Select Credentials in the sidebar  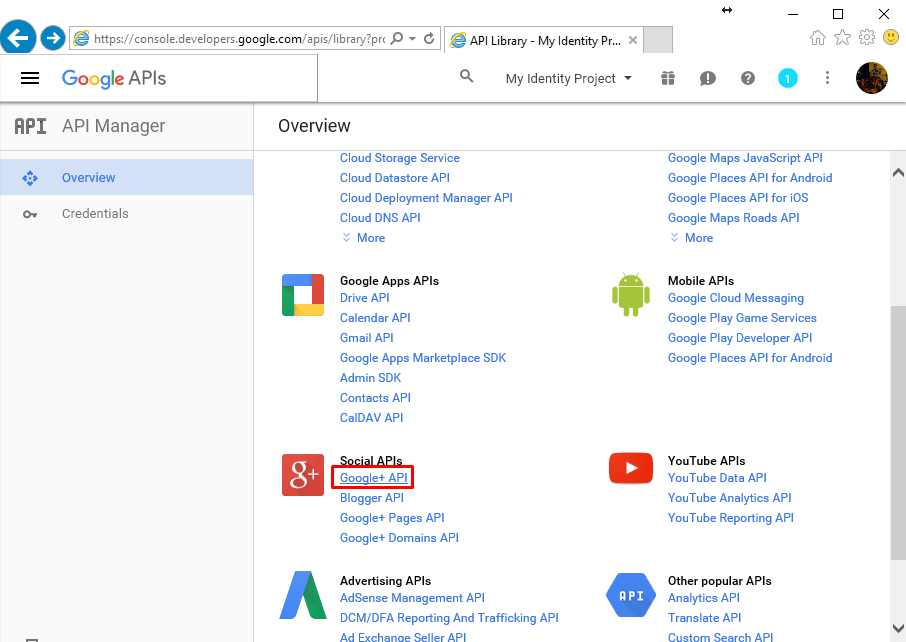pyautogui.click(x=95, y=214)
